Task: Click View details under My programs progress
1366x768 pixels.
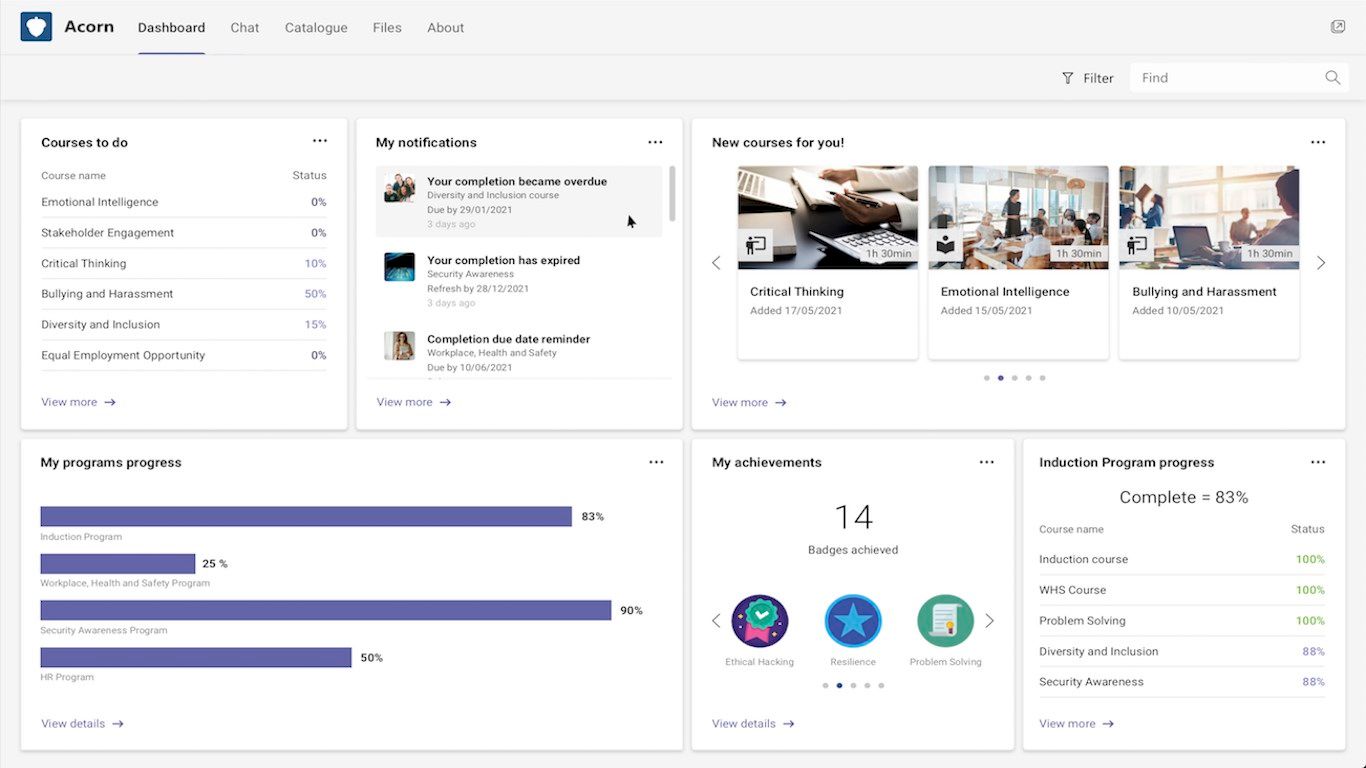Action: tap(83, 723)
